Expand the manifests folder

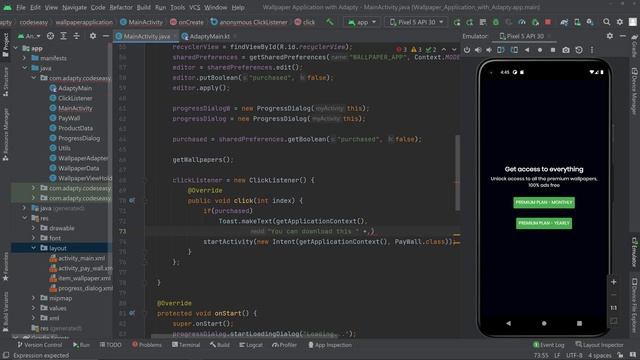[24, 58]
